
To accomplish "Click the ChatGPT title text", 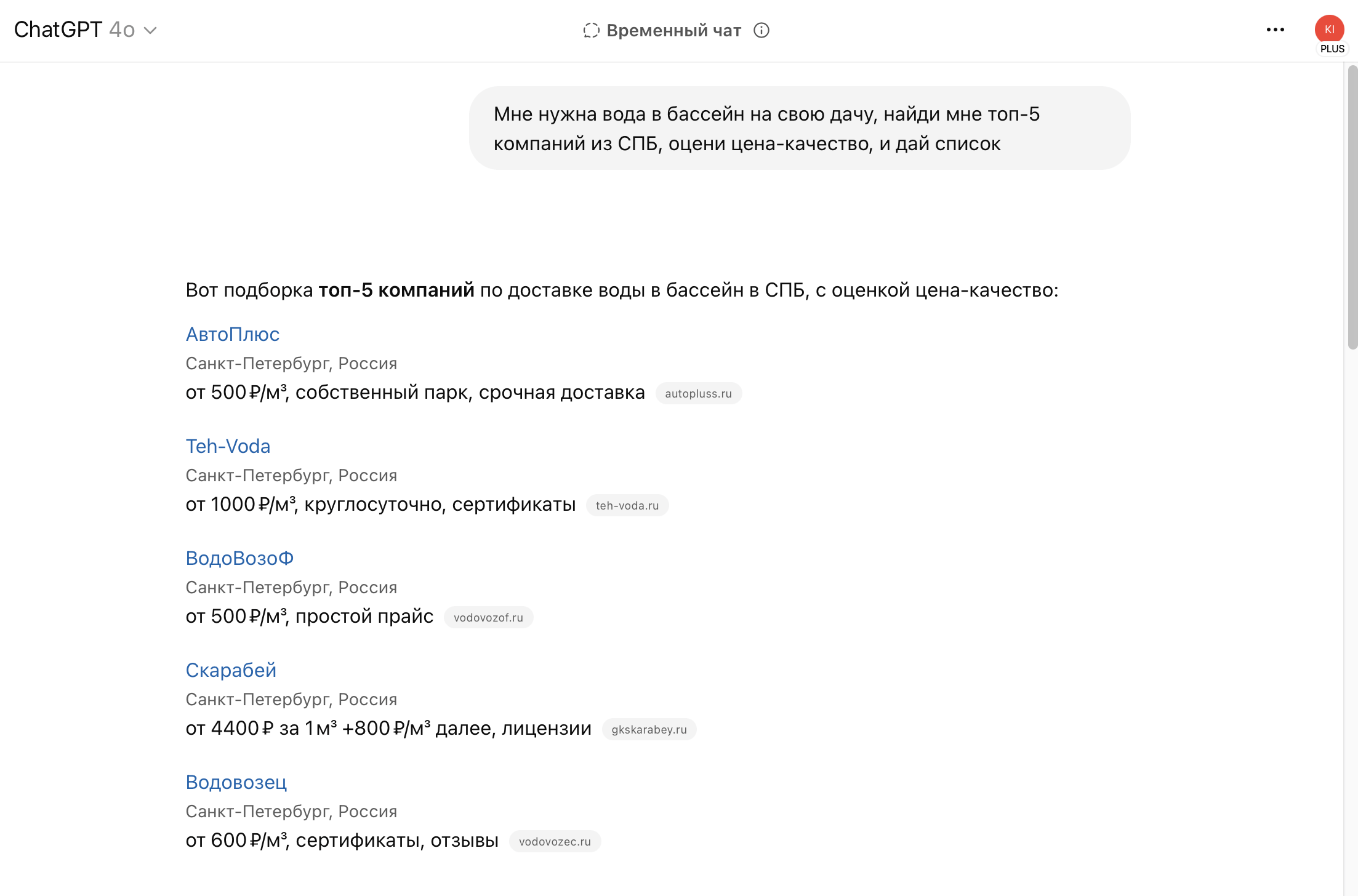I will point(58,30).
